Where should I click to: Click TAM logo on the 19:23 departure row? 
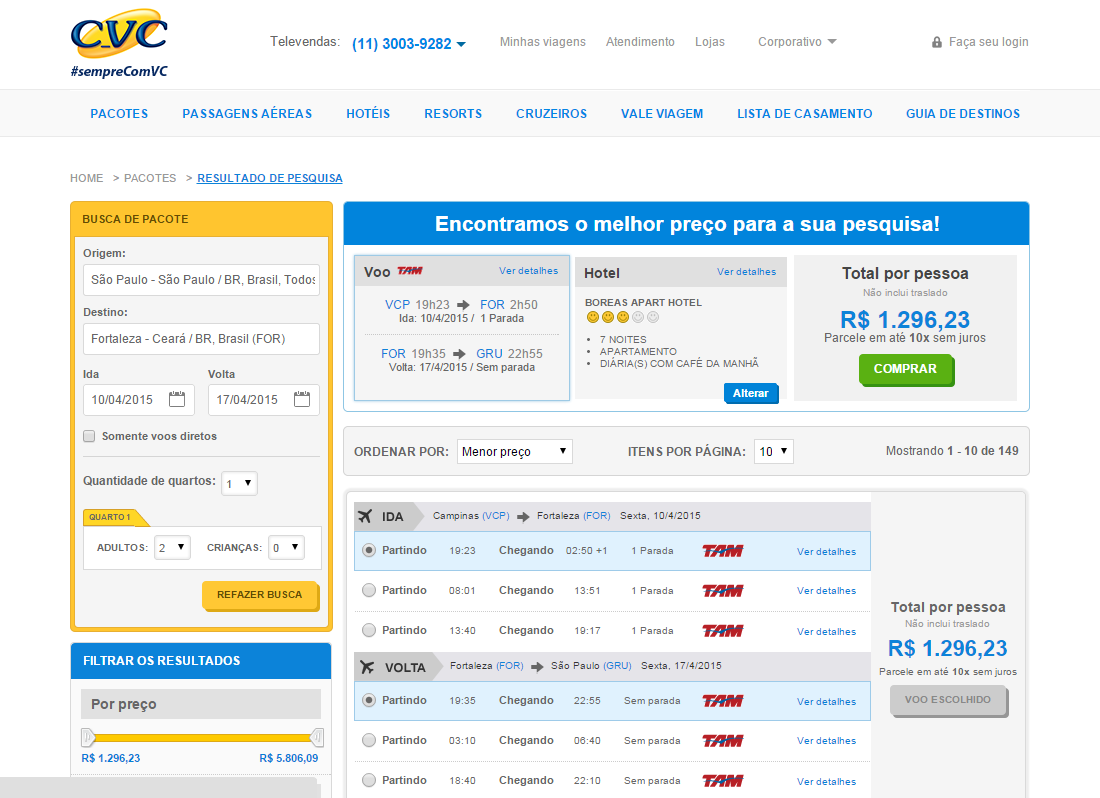coord(723,551)
